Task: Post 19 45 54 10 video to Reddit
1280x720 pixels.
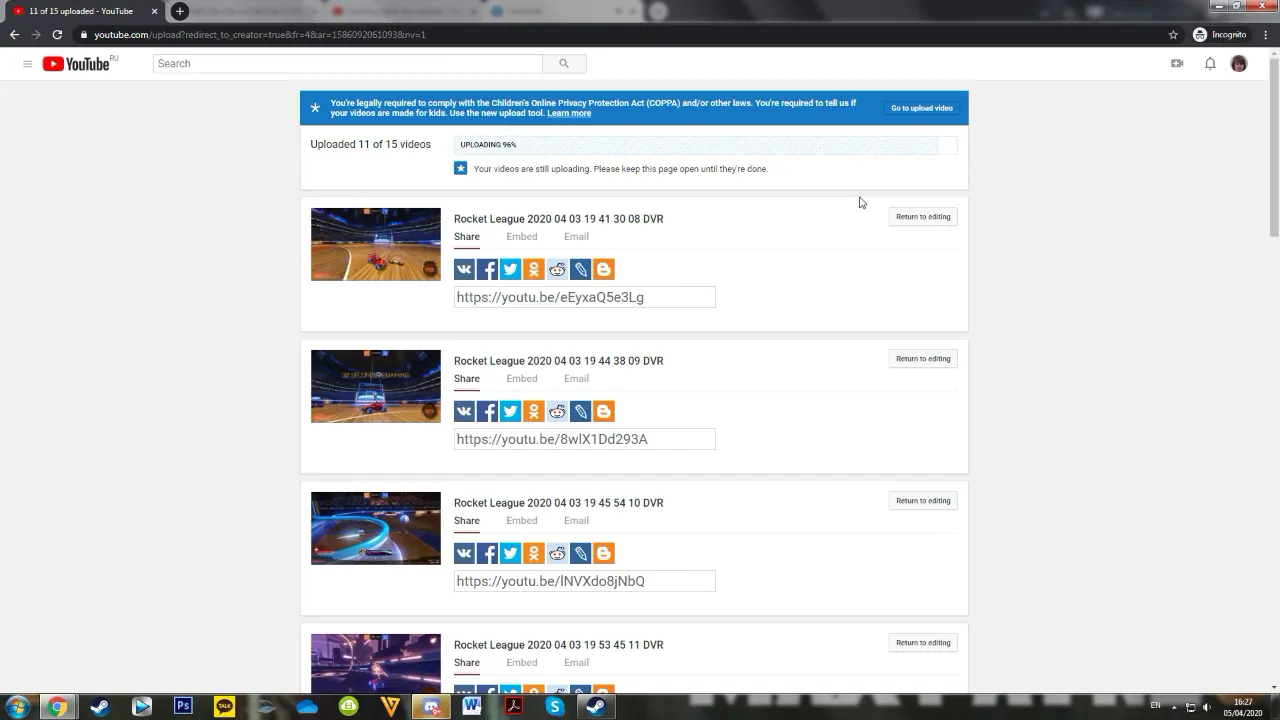Action: point(557,553)
